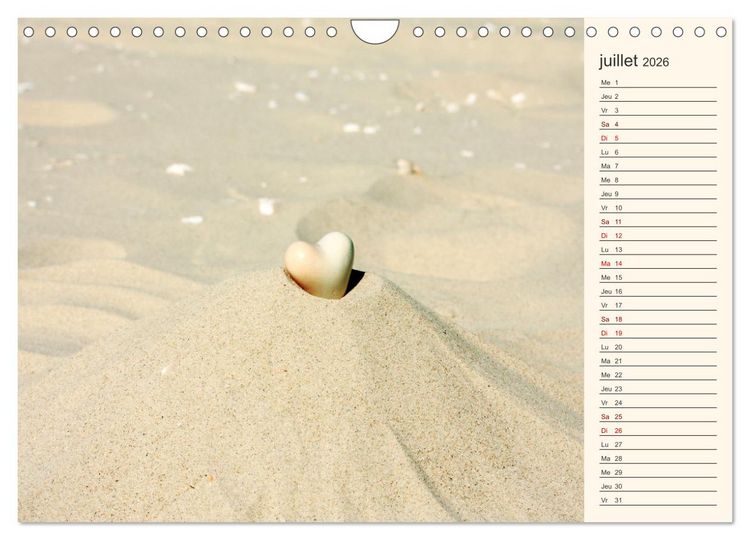This screenshot has height=540, width=750.
Task: Select the 'Di 26' date row
Action: click(658, 430)
